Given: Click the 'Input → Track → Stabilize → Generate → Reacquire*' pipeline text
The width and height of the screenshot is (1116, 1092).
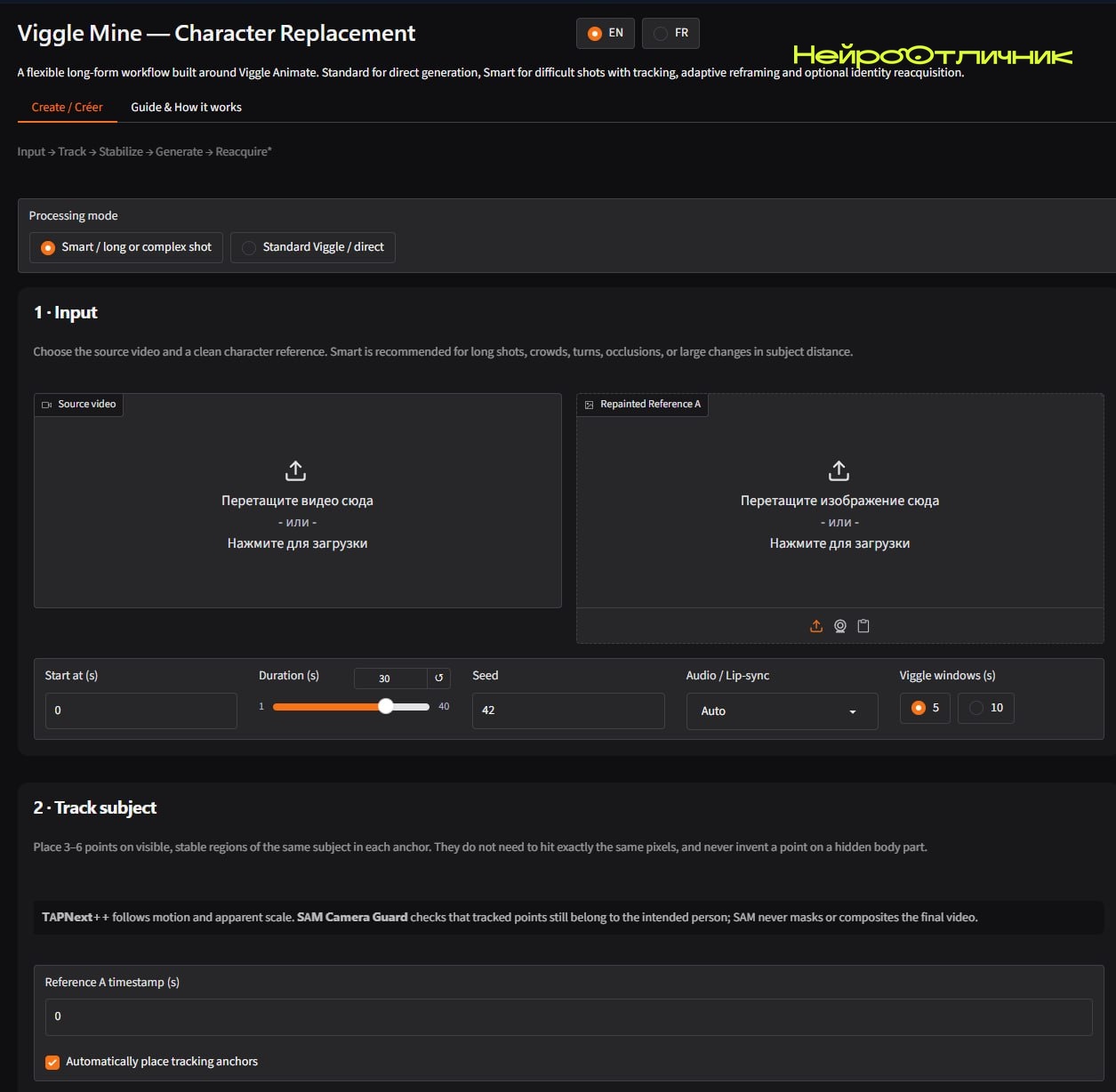Looking at the screenshot, I should (145, 152).
